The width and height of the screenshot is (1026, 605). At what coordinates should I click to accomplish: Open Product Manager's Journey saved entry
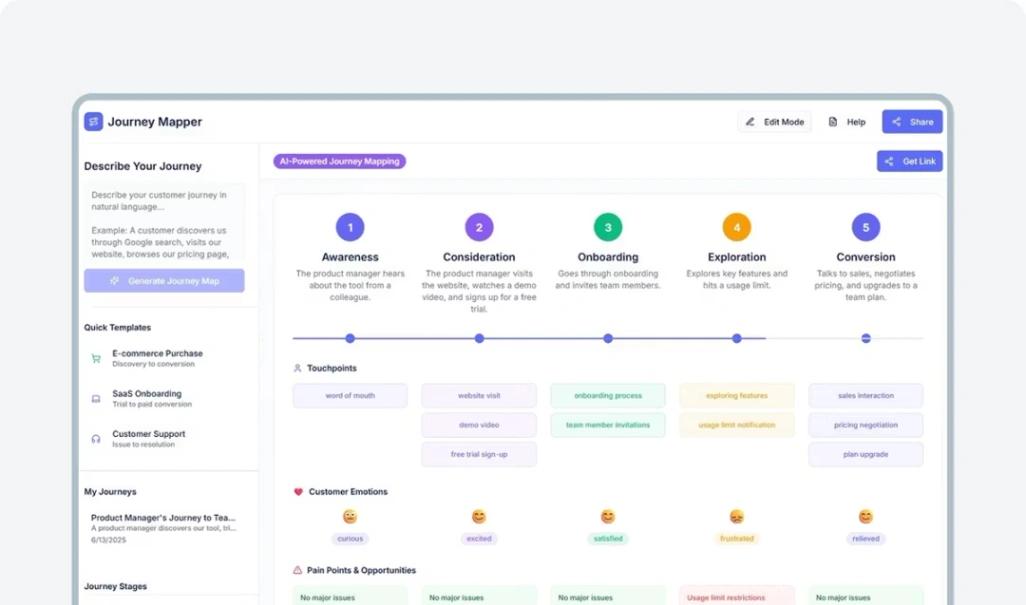(164, 528)
